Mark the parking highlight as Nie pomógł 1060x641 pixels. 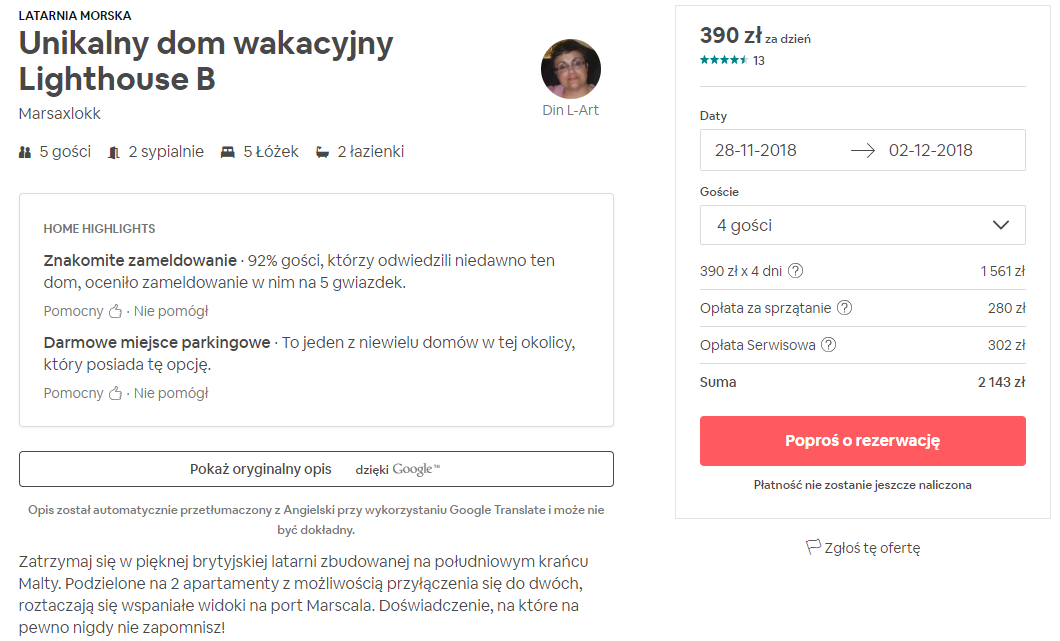[x=171, y=393]
